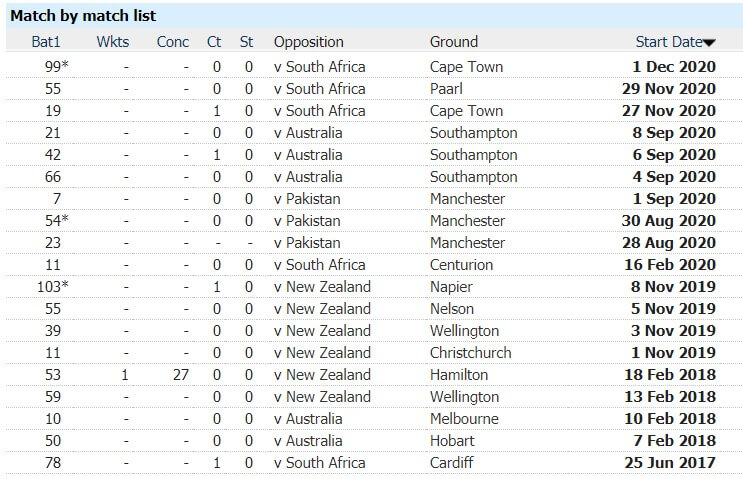Click the Start Date sort arrow icon

coord(709,43)
